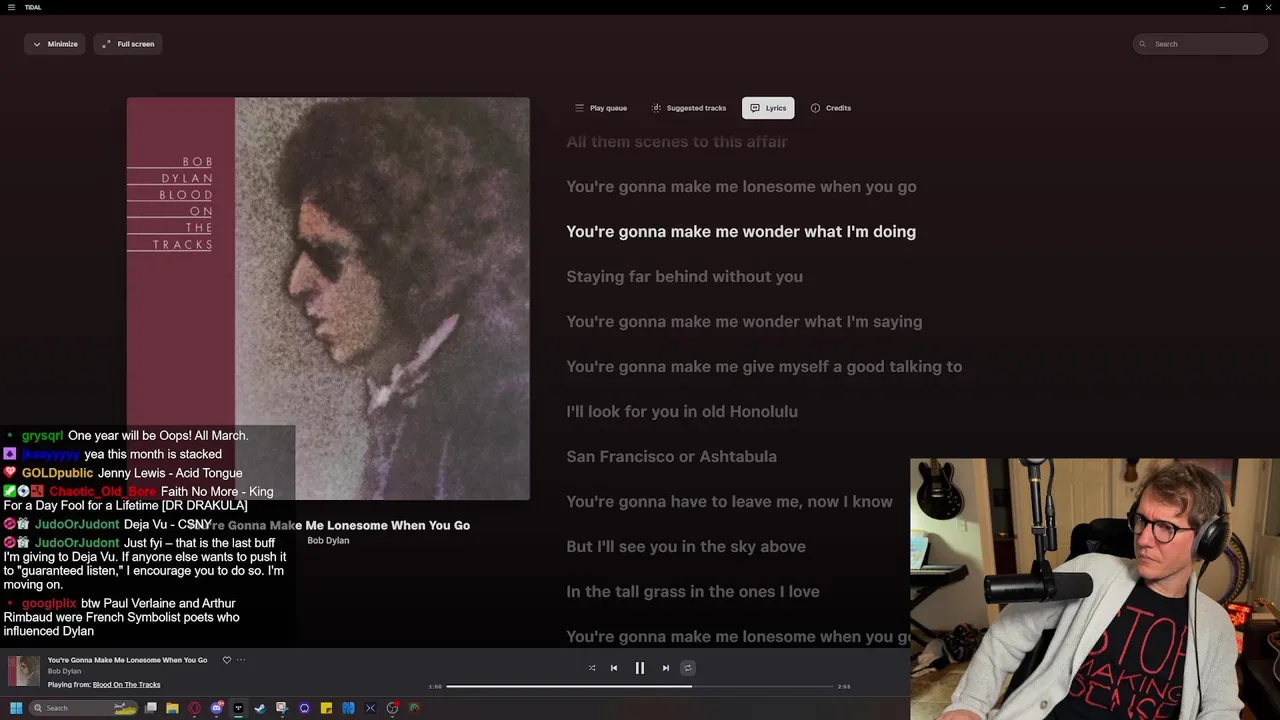Jump to lyric "You're gonna make me give myself a good talking to"

[764, 366]
